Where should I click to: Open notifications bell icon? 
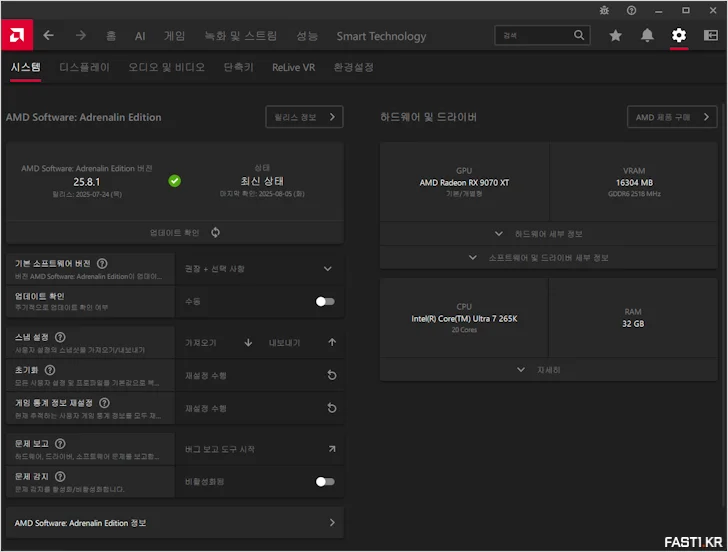[x=647, y=35]
